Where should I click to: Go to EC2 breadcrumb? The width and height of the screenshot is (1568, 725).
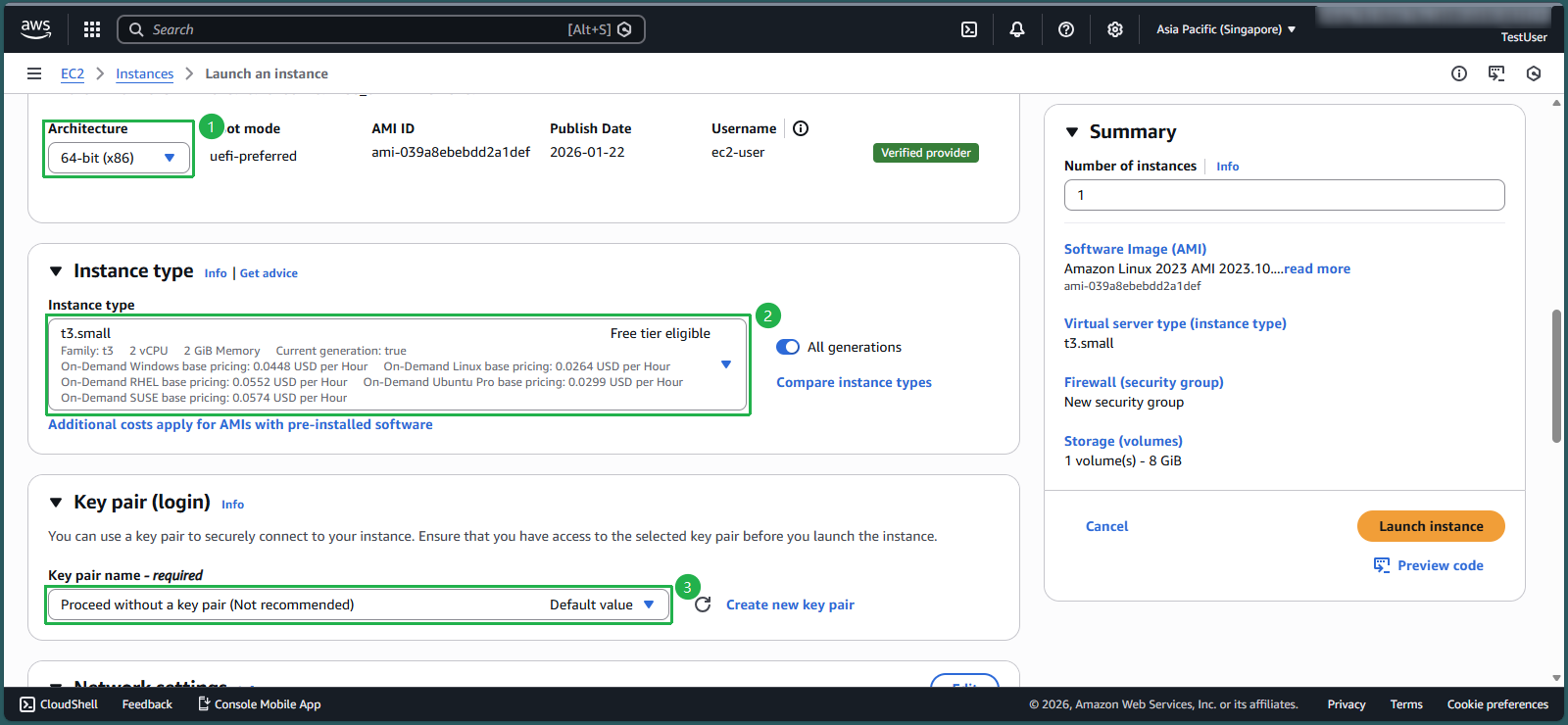[73, 73]
